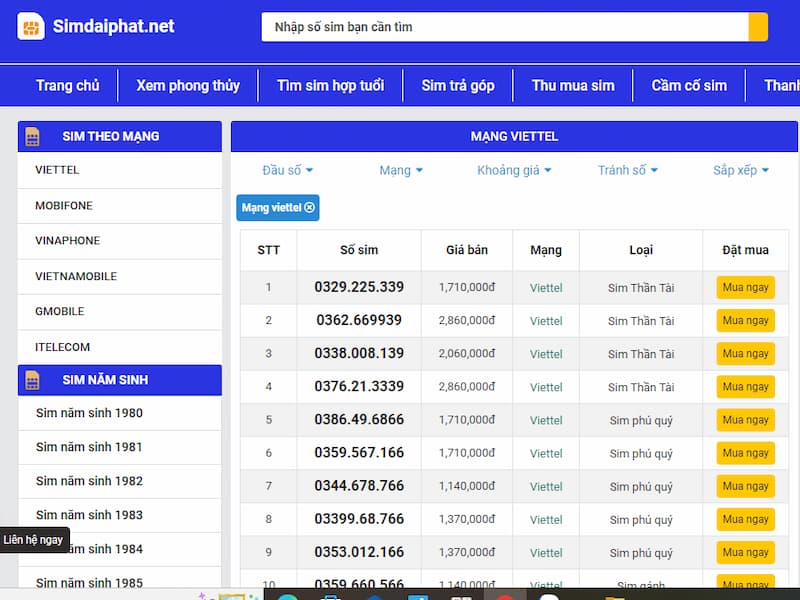Open sim number 0329.225.339

click(x=359, y=287)
